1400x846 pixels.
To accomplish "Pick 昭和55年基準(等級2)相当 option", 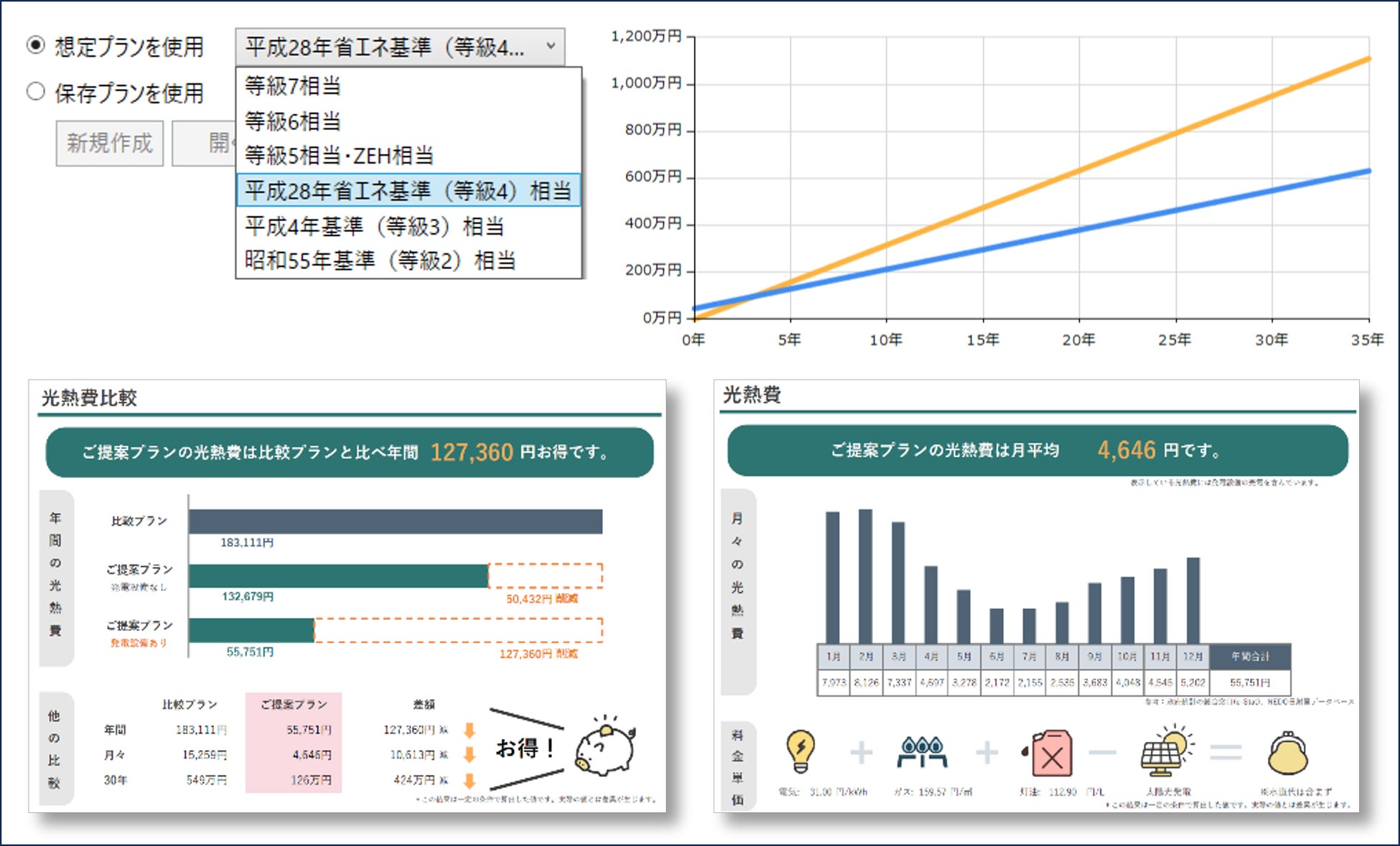I will click(380, 260).
